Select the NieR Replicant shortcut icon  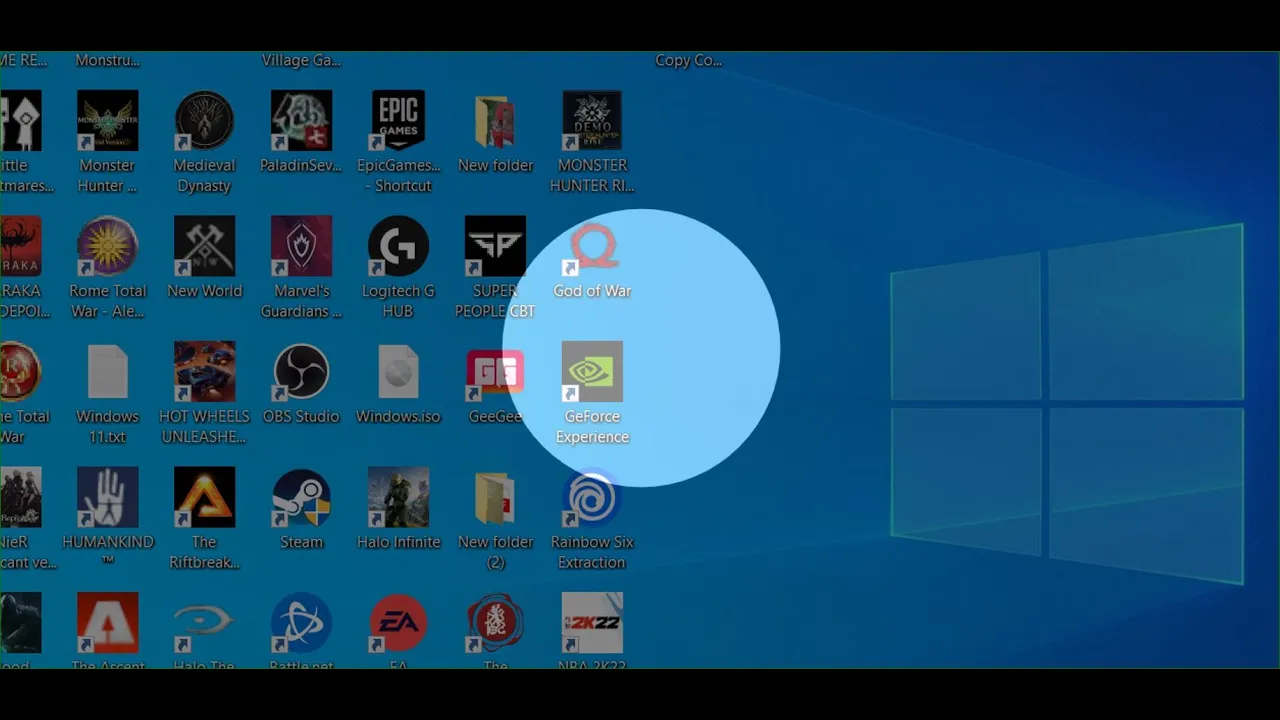tap(20, 497)
